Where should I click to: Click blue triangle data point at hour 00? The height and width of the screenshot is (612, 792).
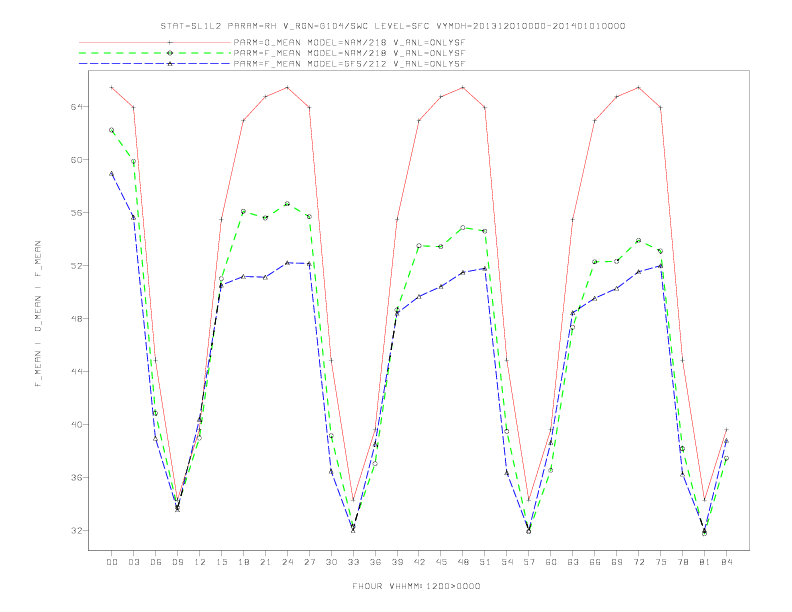click(x=112, y=174)
